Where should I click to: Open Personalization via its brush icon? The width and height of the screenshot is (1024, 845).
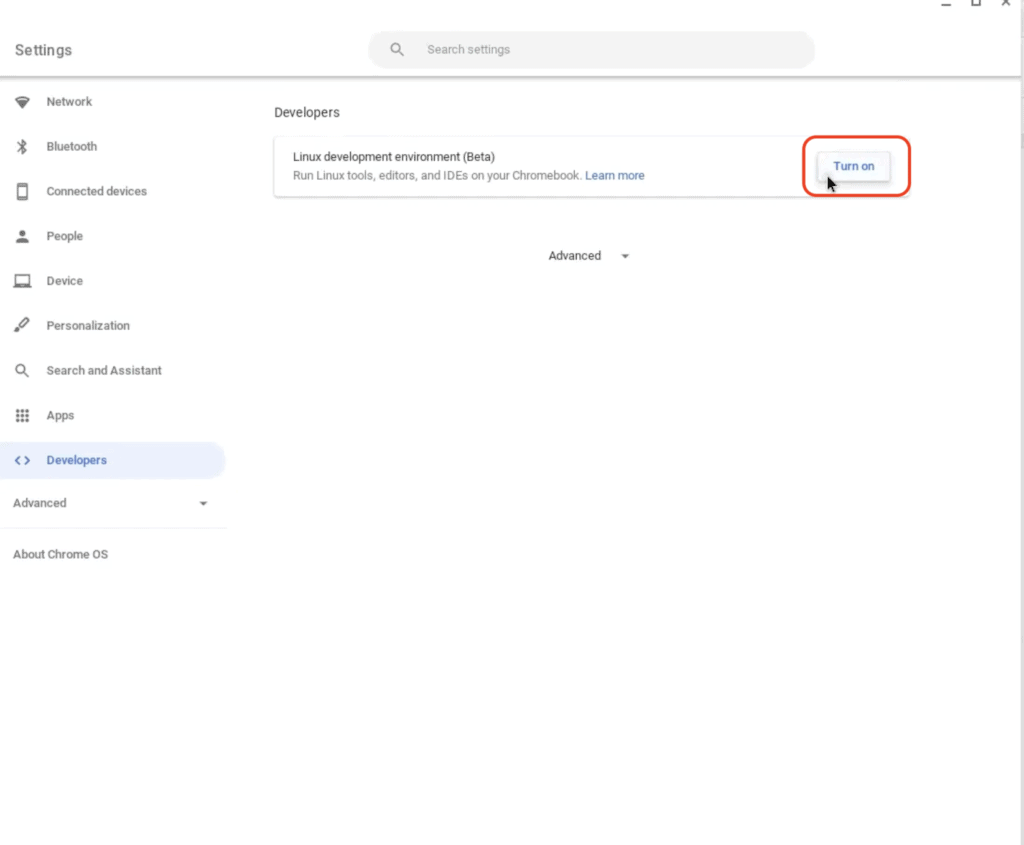[x=22, y=325]
